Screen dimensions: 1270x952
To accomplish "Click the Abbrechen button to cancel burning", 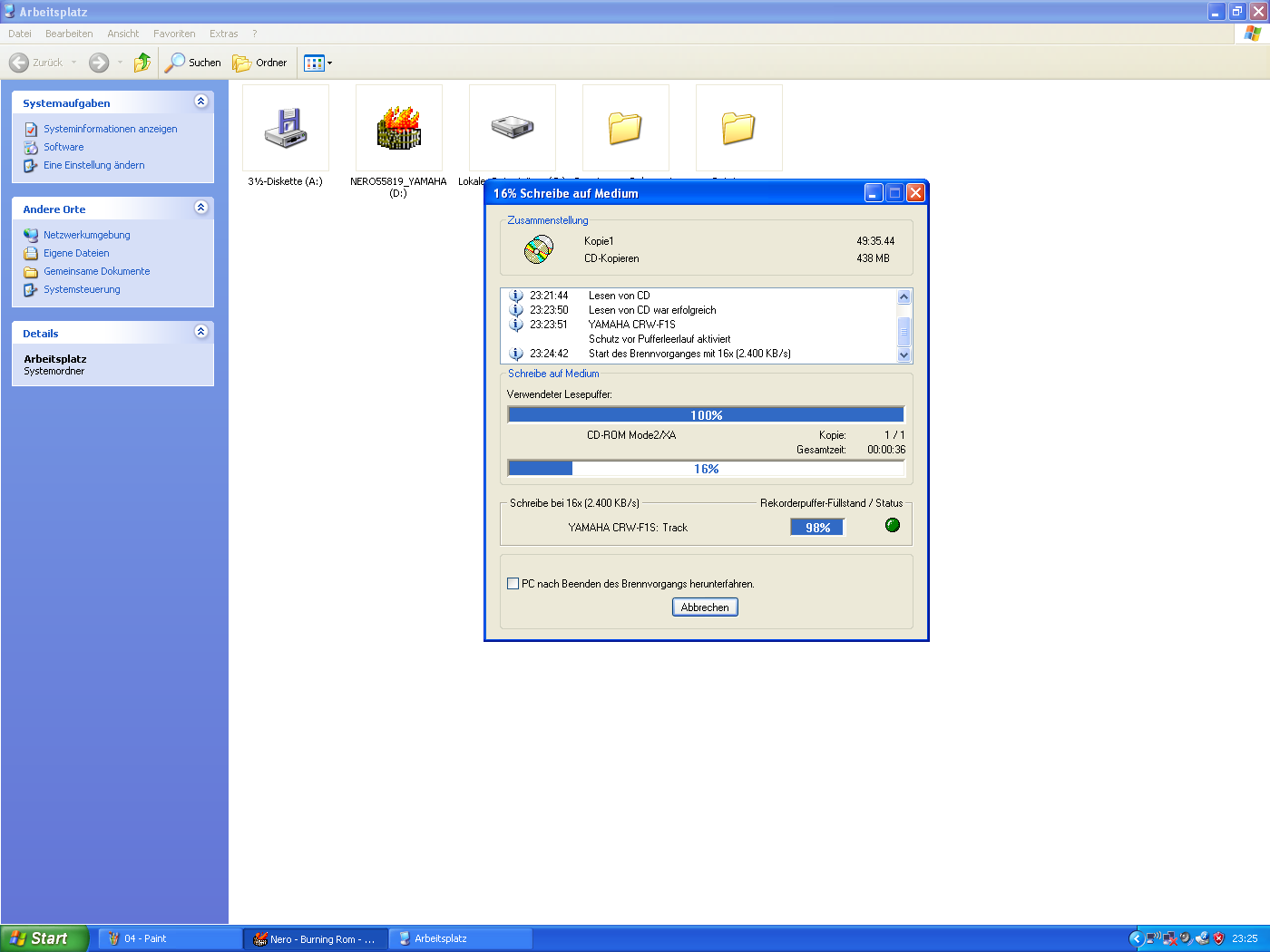I will pos(705,607).
